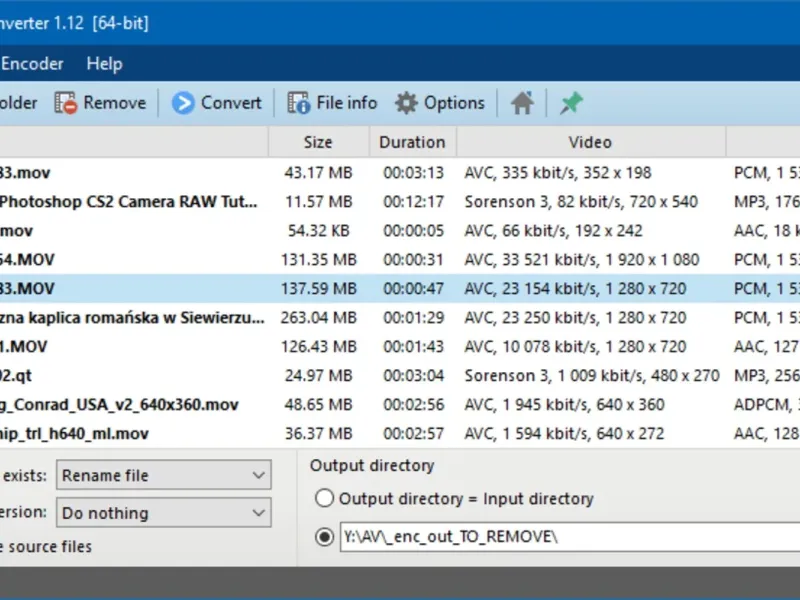Image resolution: width=800 pixels, height=600 pixels.
Task: Select the 24.97 MB .qt file row
Action: pos(130,376)
